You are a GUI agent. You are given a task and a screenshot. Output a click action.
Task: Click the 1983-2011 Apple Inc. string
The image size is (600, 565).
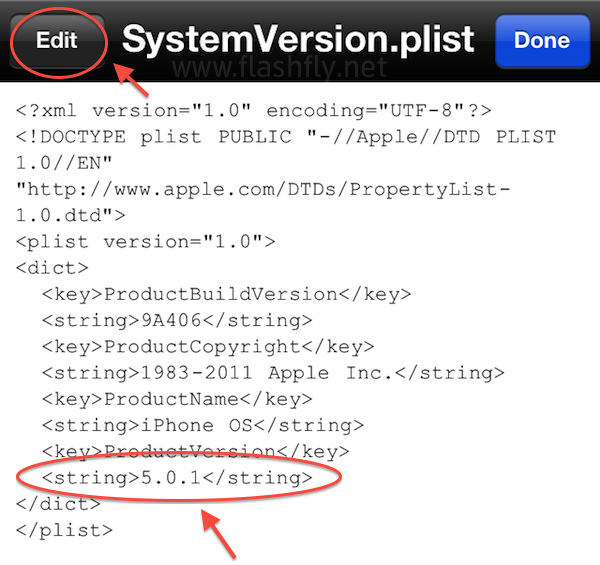(x=272, y=373)
